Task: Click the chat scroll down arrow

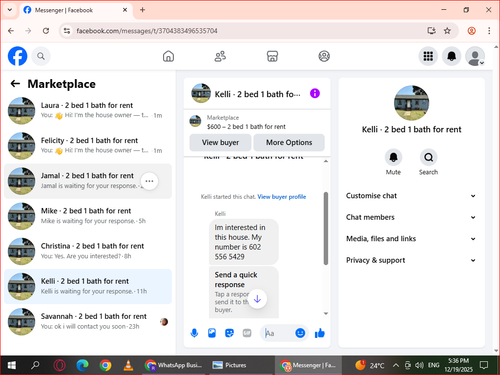Action: (326, 313)
